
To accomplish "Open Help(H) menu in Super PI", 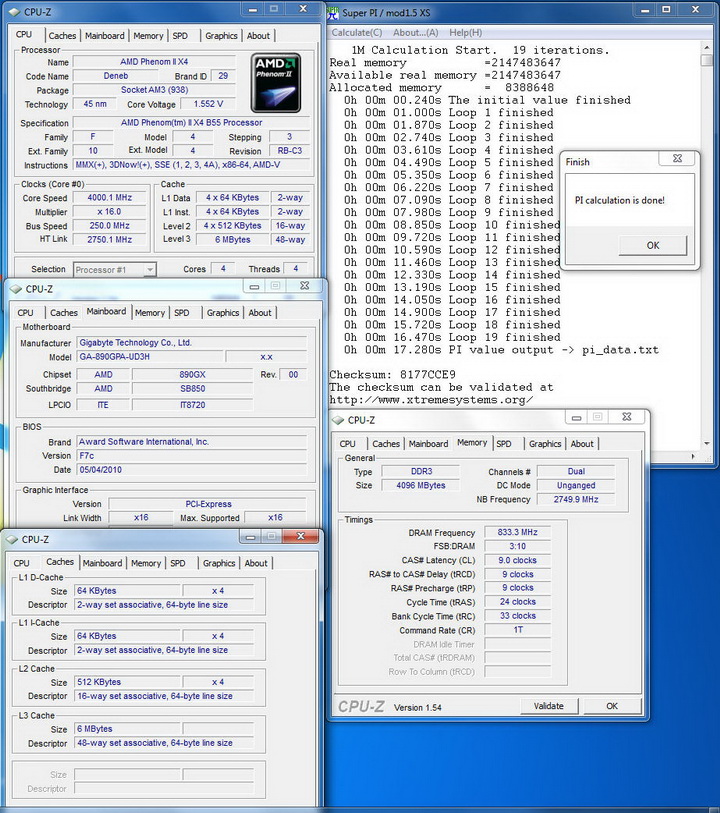I will pos(465,32).
